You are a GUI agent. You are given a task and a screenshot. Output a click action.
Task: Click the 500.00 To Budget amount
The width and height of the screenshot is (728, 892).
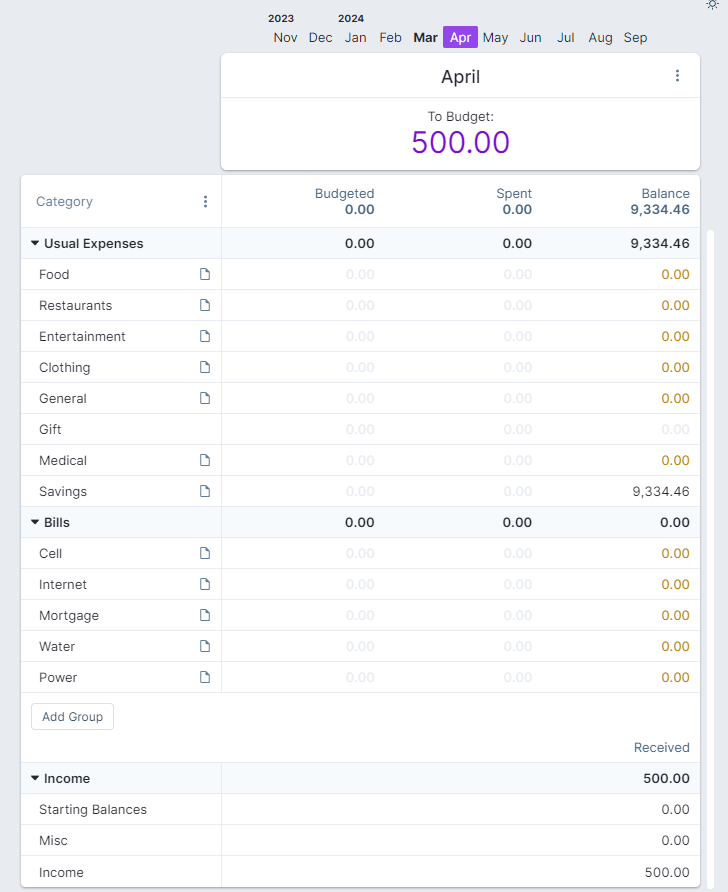coord(460,142)
